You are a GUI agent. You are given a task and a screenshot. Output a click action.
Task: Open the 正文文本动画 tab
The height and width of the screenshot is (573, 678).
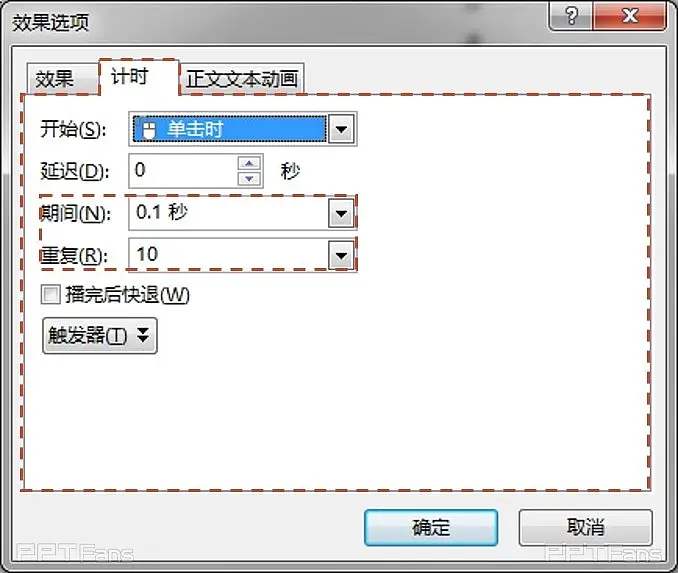242,79
